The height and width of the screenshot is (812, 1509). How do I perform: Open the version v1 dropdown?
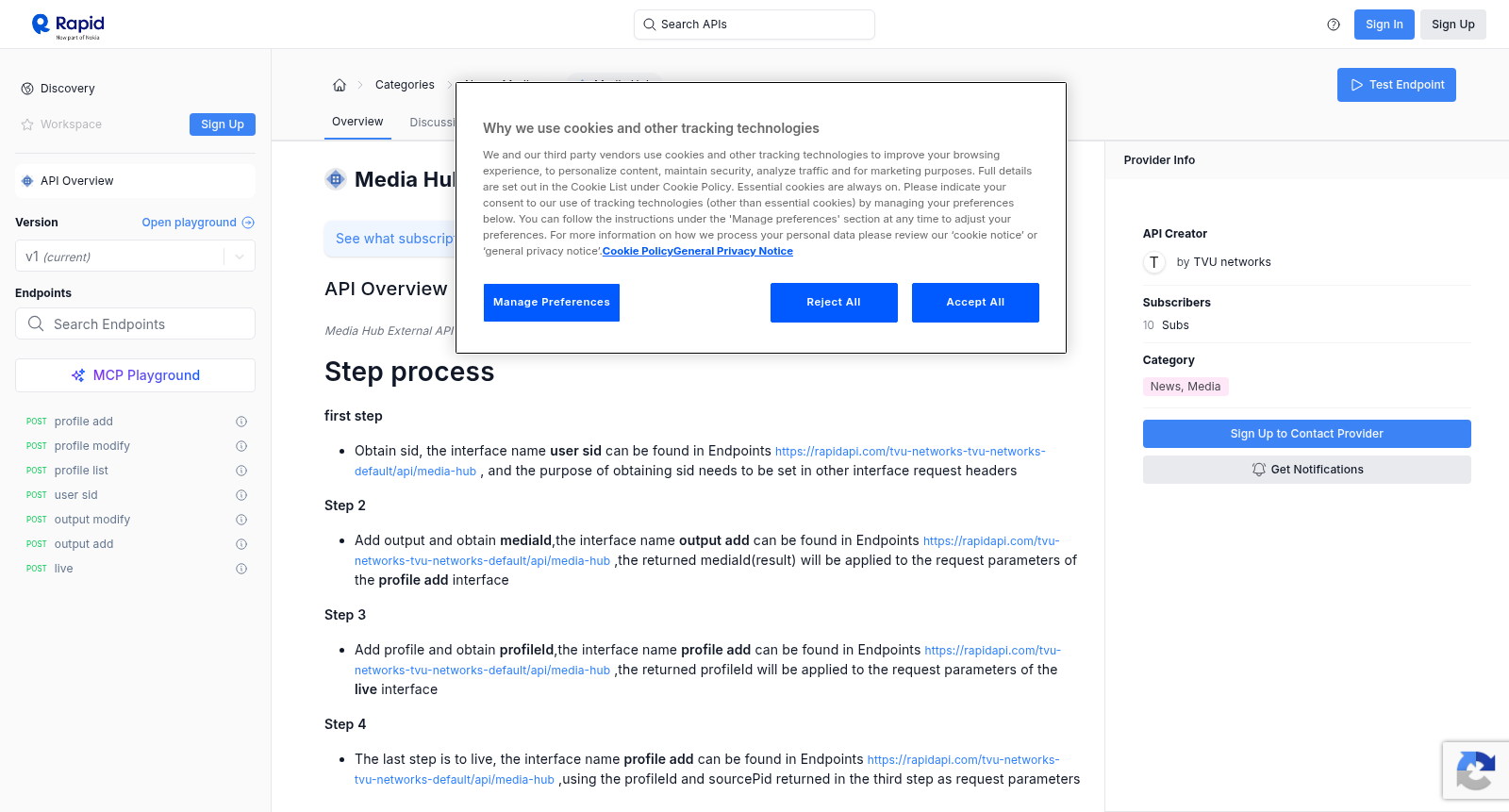pyautogui.click(x=135, y=257)
